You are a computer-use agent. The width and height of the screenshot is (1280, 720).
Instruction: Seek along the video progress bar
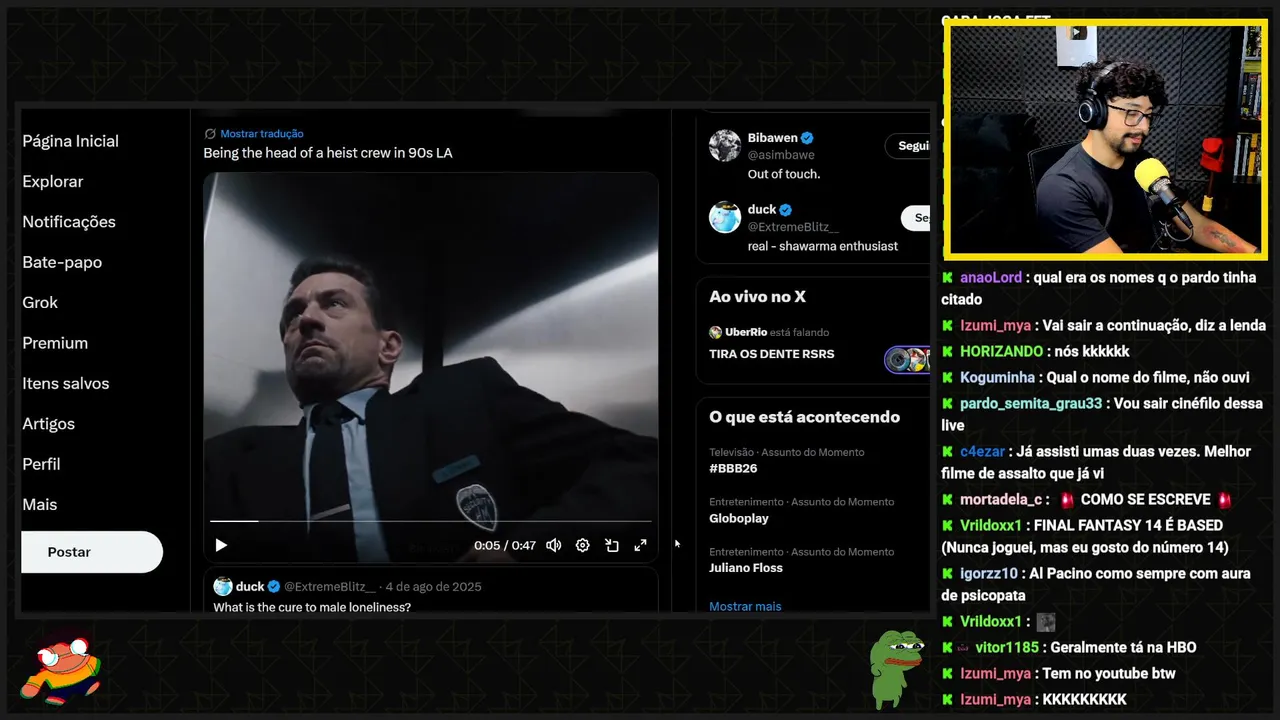pos(430,521)
